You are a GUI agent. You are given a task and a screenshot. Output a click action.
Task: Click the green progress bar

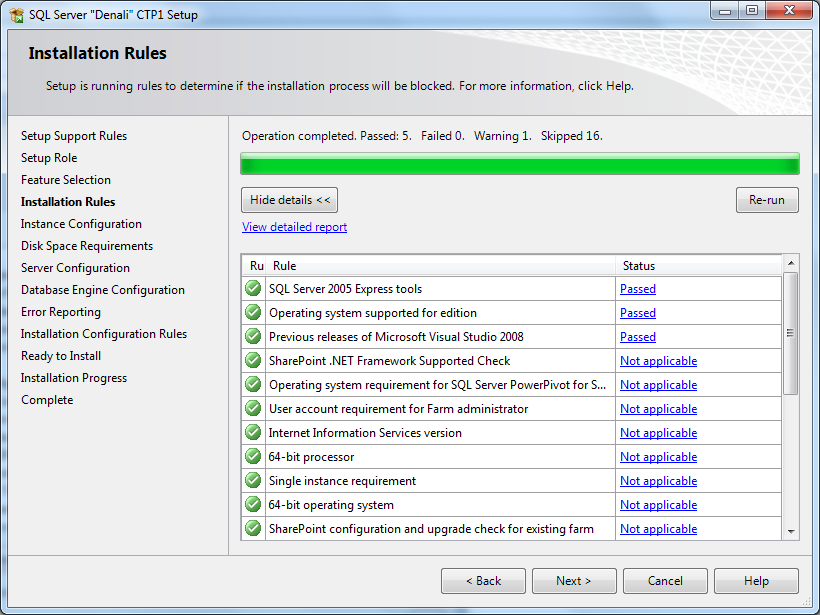pos(520,164)
